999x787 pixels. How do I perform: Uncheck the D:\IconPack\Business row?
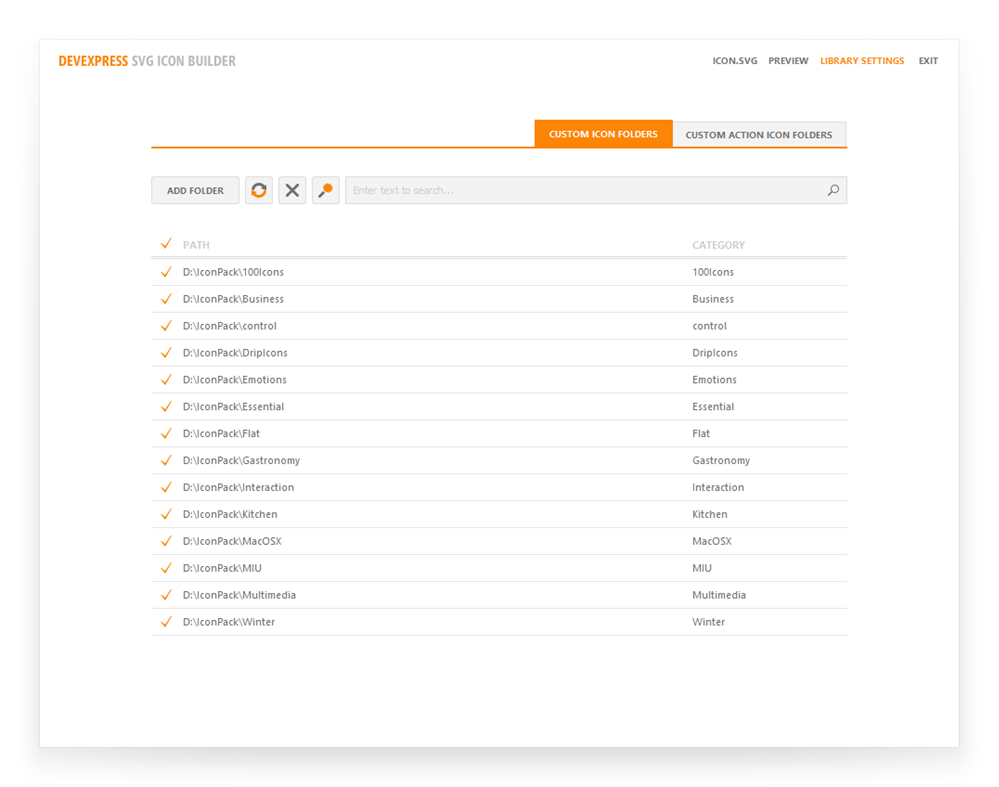click(166, 299)
